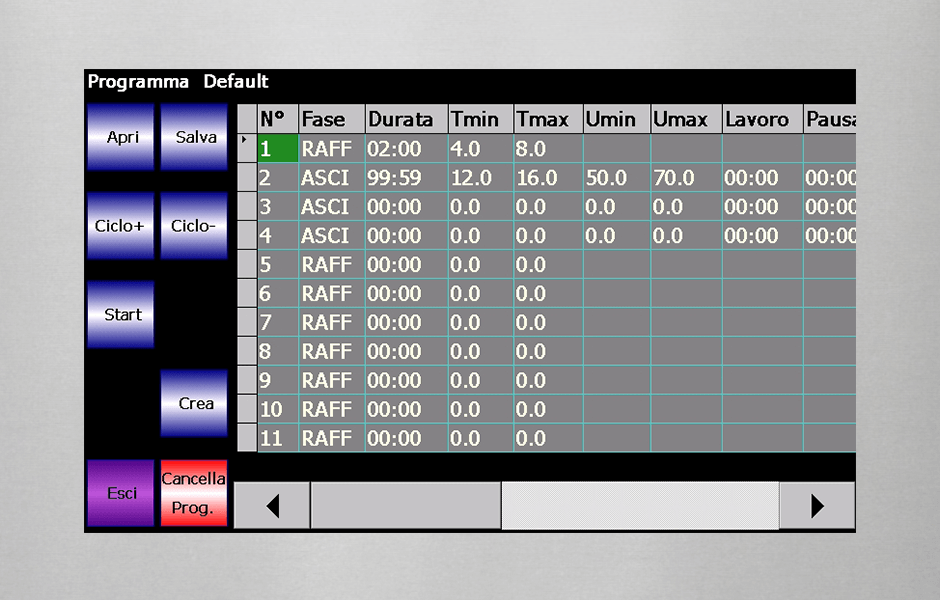Select Tmin cell 4.0 in row 1
This screenshot has width=940, height=600.
[481, 148]
